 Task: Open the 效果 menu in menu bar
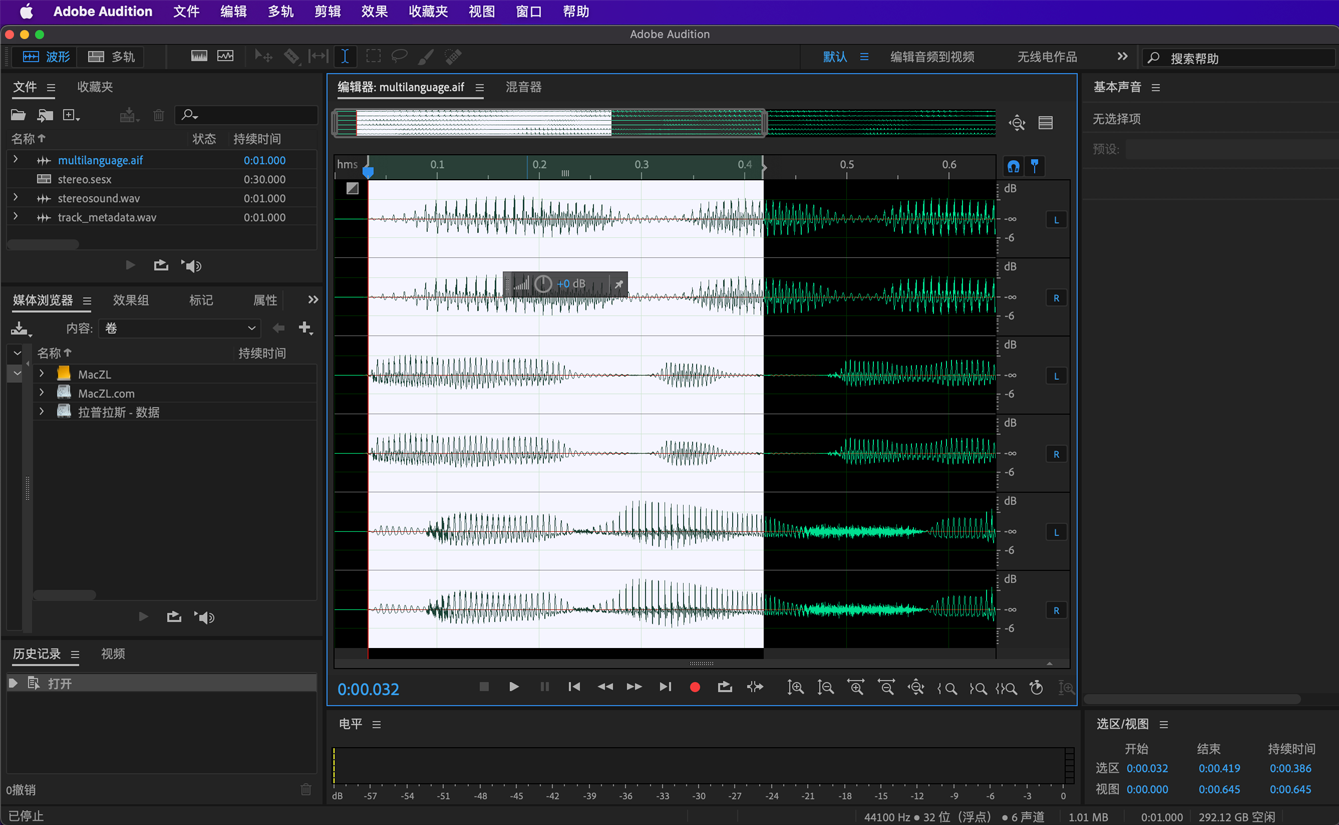374,12
